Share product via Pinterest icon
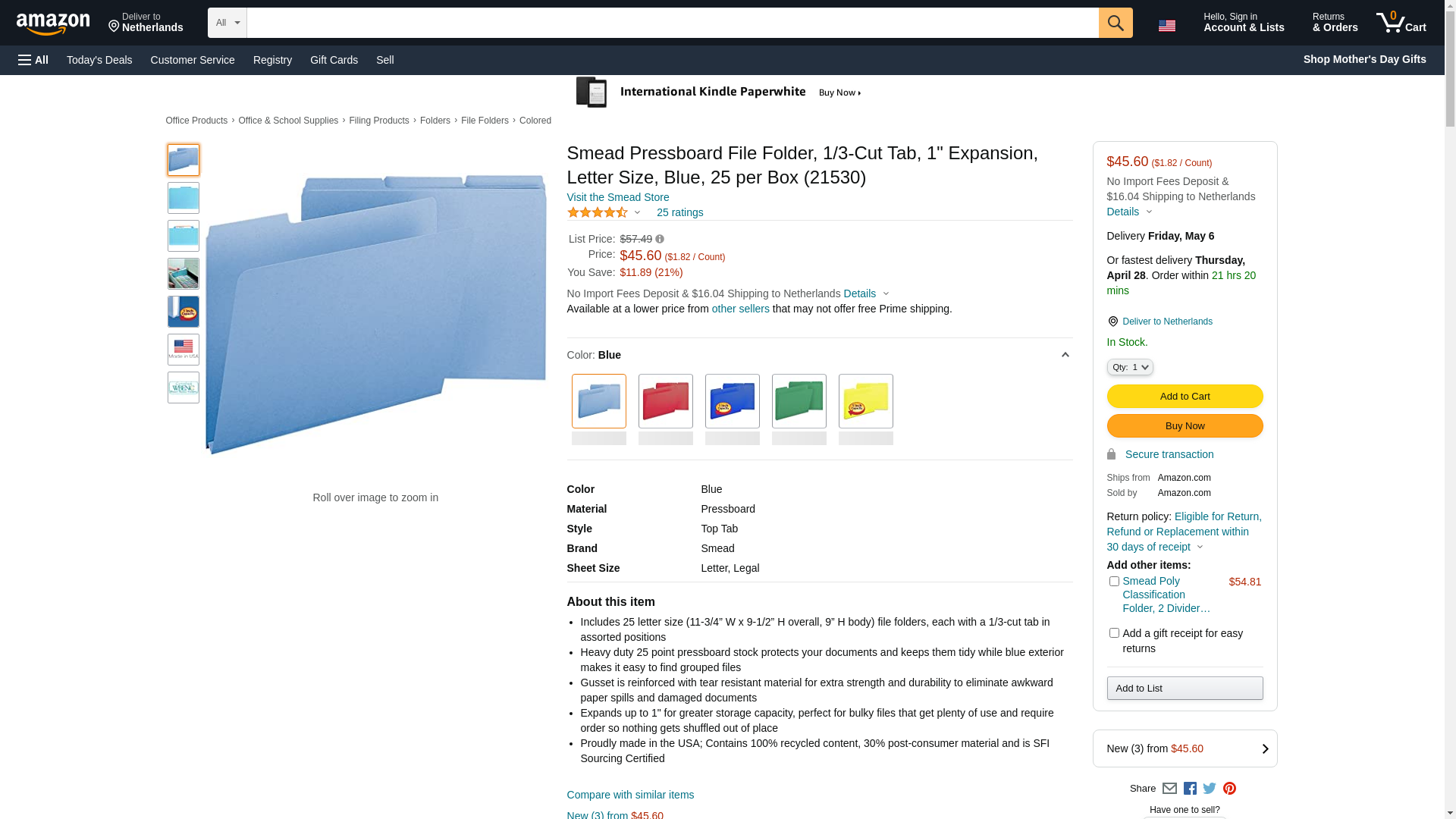Viewport: 1456px width, 819px height. [x=1229, y=789]
